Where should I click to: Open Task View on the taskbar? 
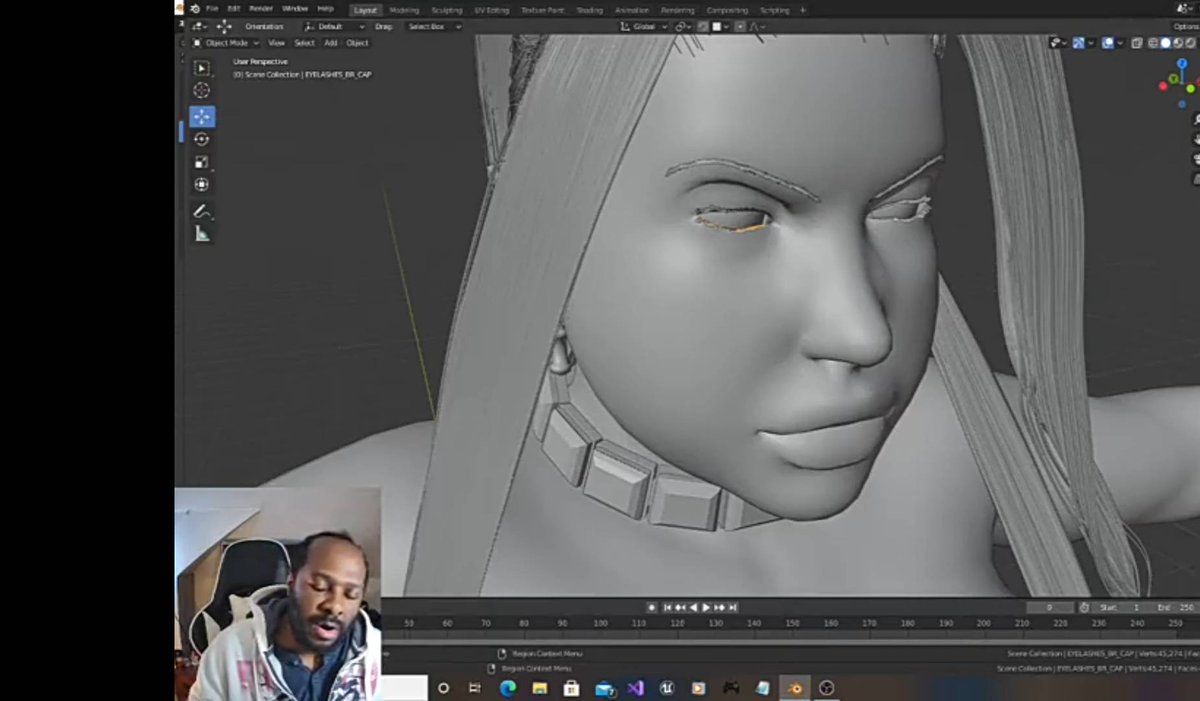click(x=475, y=688)
